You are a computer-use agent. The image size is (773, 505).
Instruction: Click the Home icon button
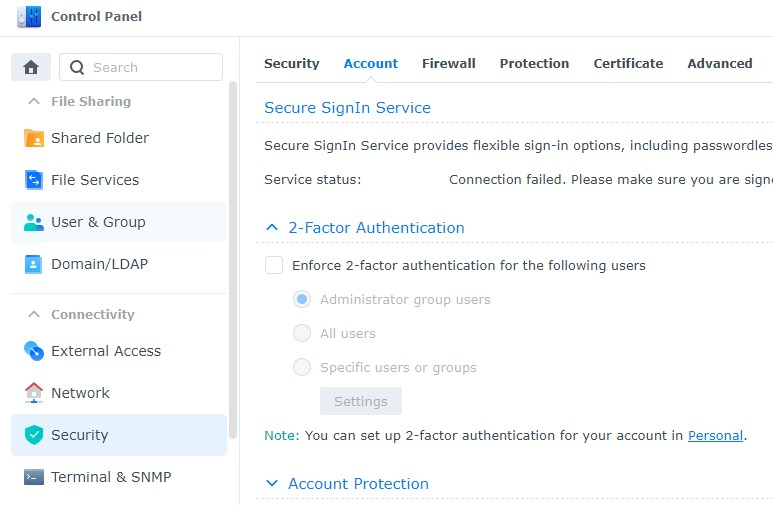click(x=31, y=67)
